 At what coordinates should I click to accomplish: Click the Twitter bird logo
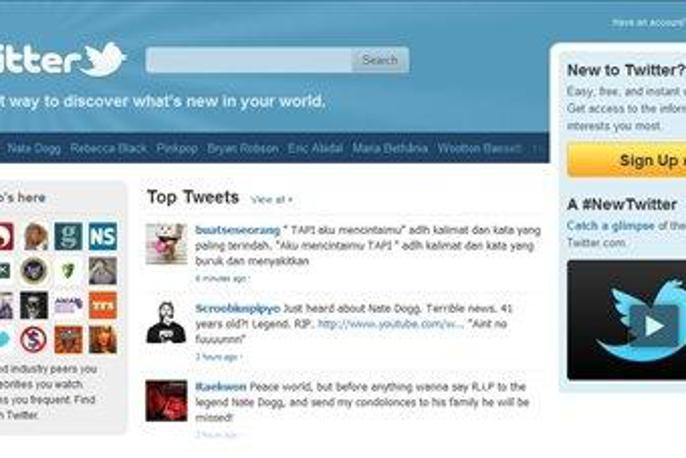[105, 59]
